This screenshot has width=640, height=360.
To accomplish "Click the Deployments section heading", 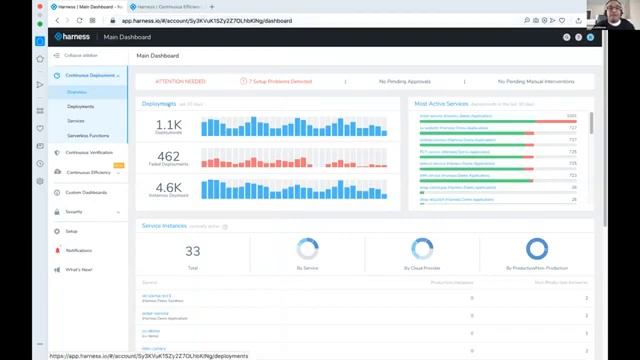I will point(159,104).
